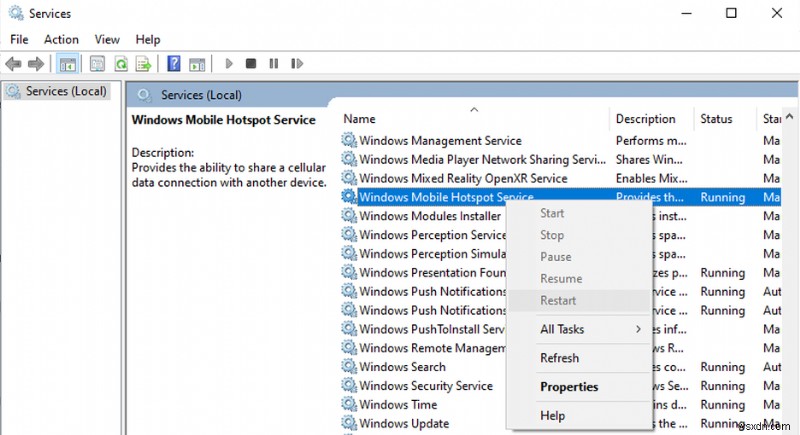This screenshot has width=800, height=435.
Task: Expand the All Tasks submenu
Action: [580, 329]
